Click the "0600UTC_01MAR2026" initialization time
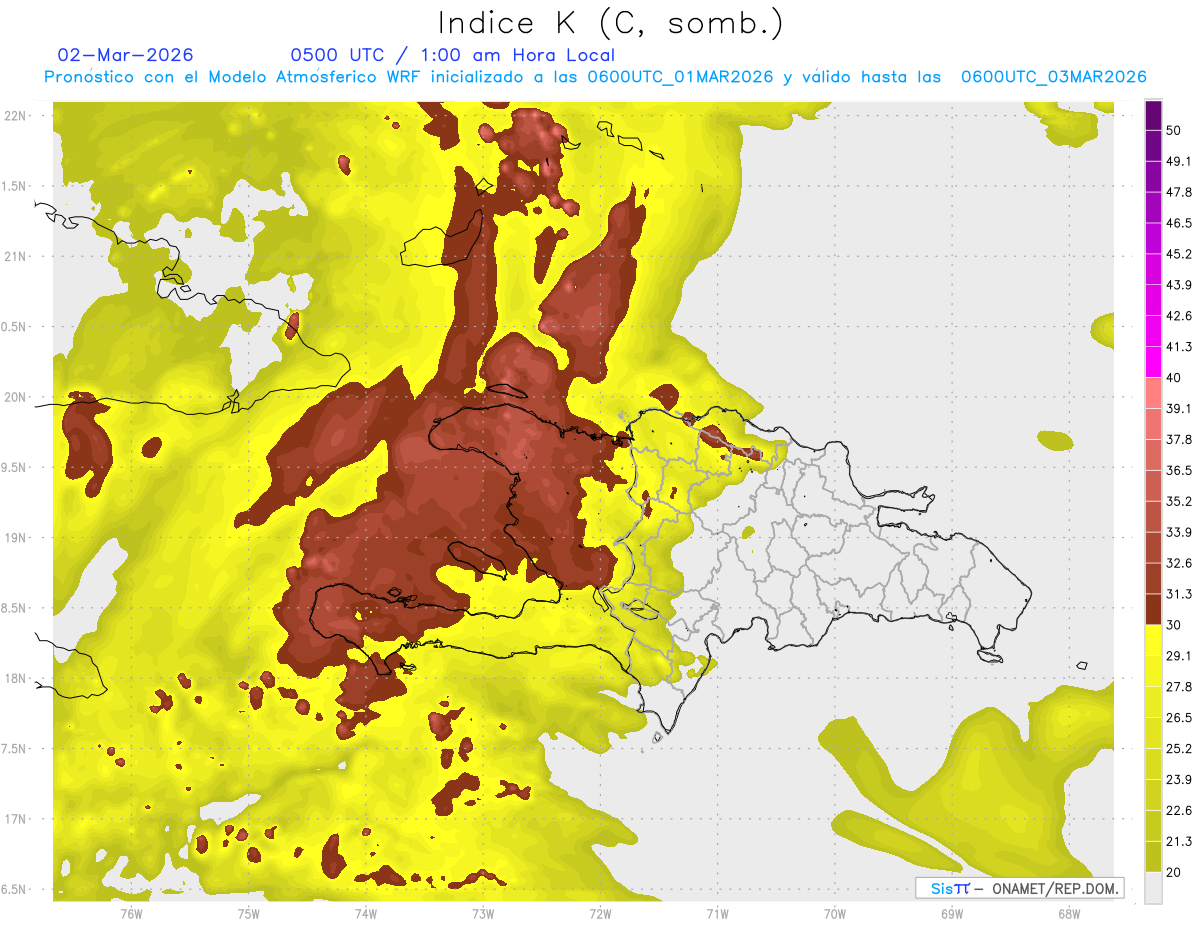Image resolution: width=1200 pixels, height=927 pixels. click(680, 77)
